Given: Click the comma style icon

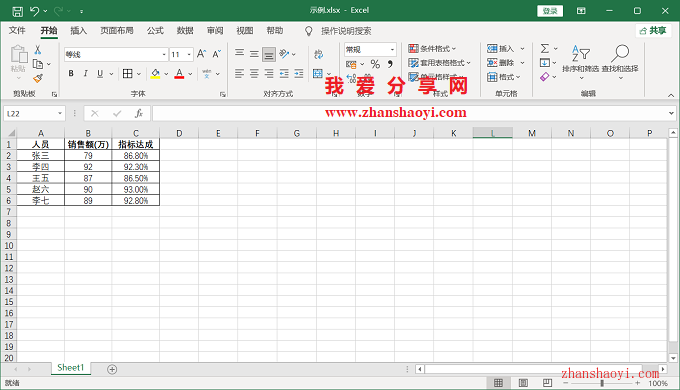Looking at the screenshot, I should tap(390, 64).
